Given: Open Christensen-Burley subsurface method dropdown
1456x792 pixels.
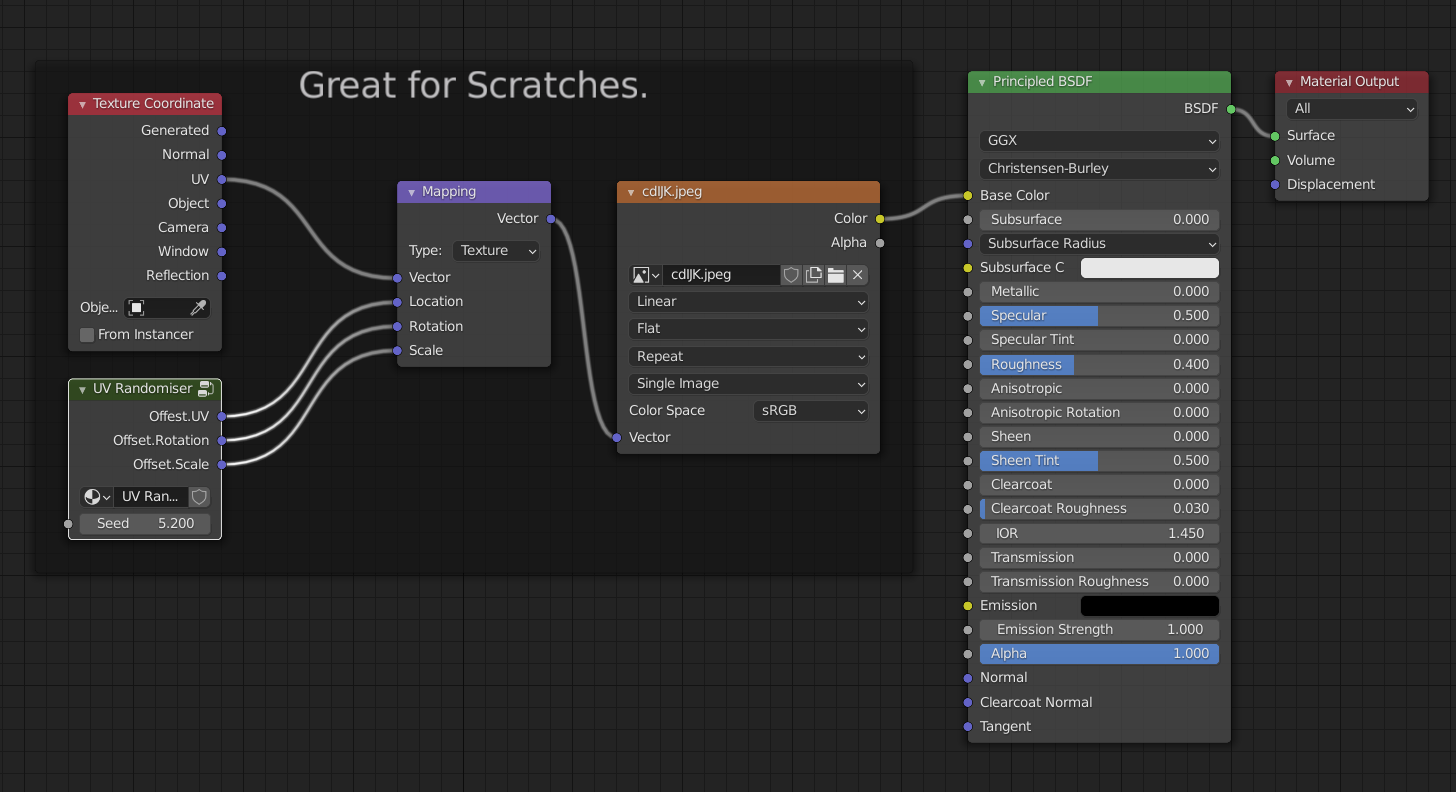Looking at the screenshot, I should pos(1099,168).
